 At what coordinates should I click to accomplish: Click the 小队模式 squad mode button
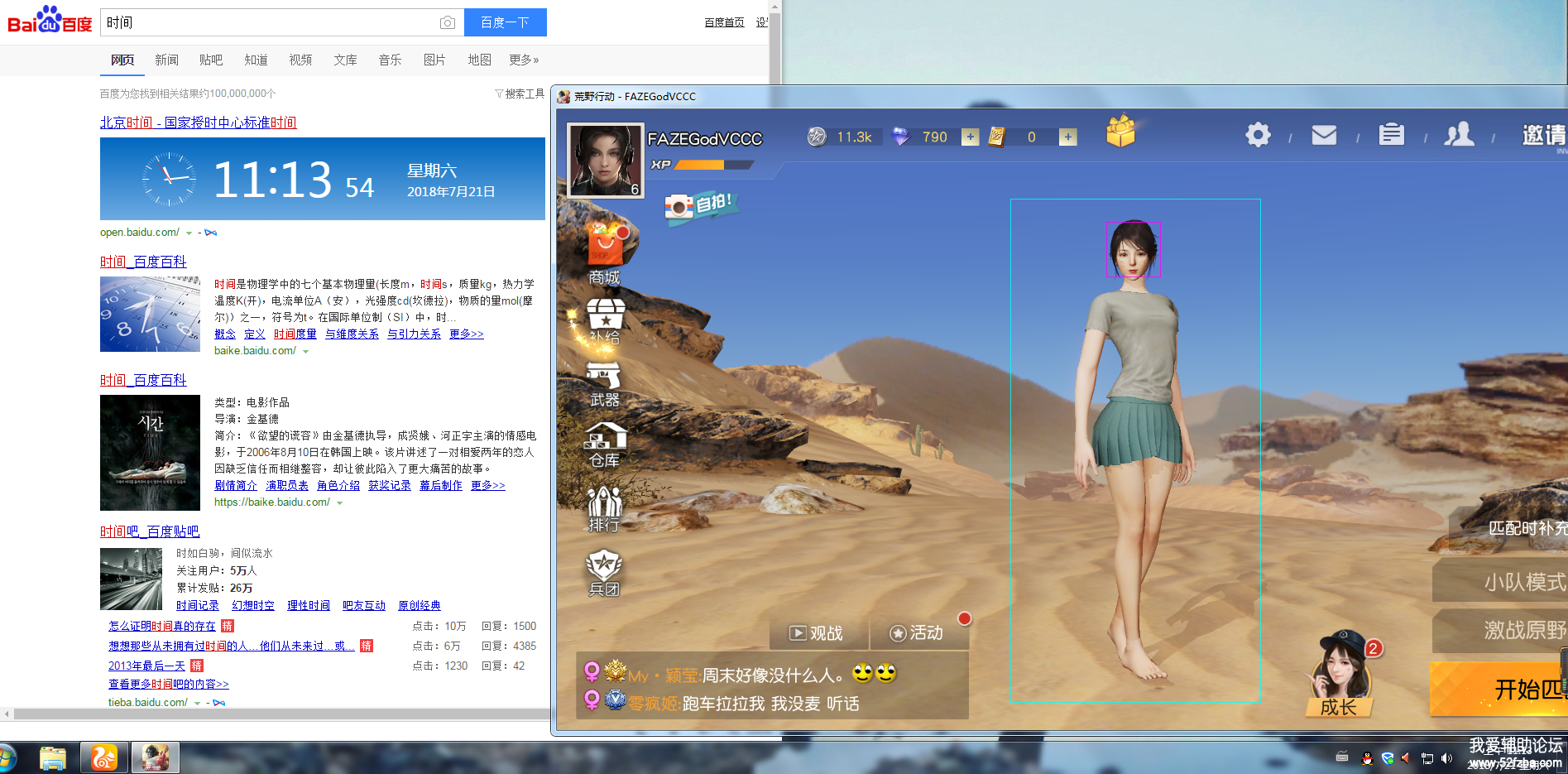tap(1500, 582)
